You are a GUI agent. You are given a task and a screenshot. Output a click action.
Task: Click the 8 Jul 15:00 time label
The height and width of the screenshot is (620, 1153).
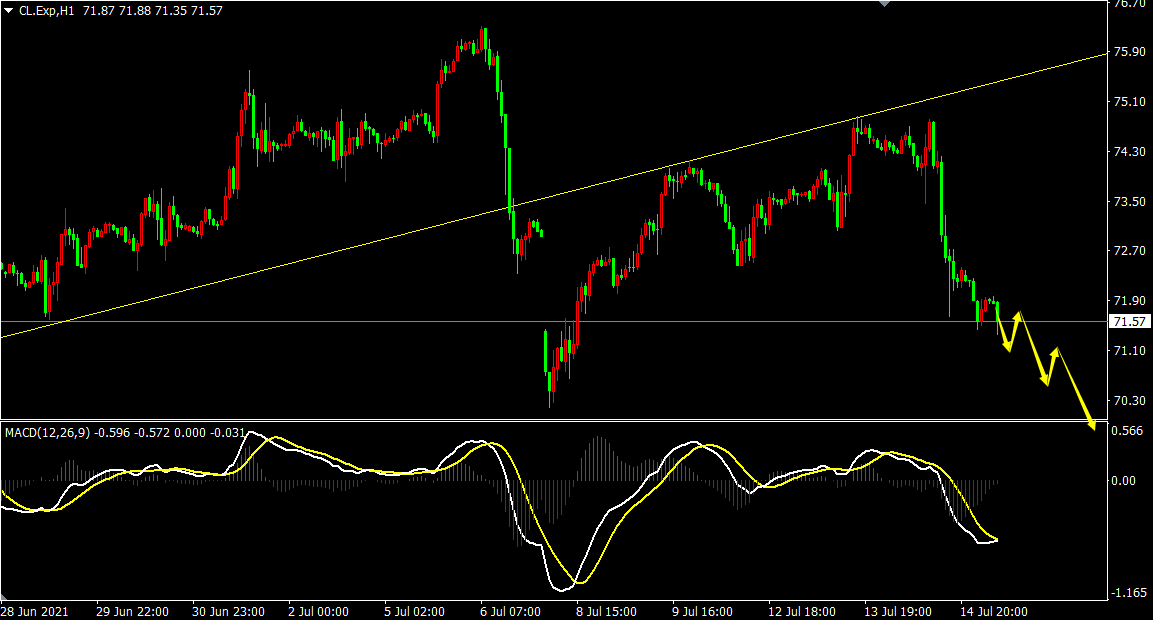(x=607, y=612)
